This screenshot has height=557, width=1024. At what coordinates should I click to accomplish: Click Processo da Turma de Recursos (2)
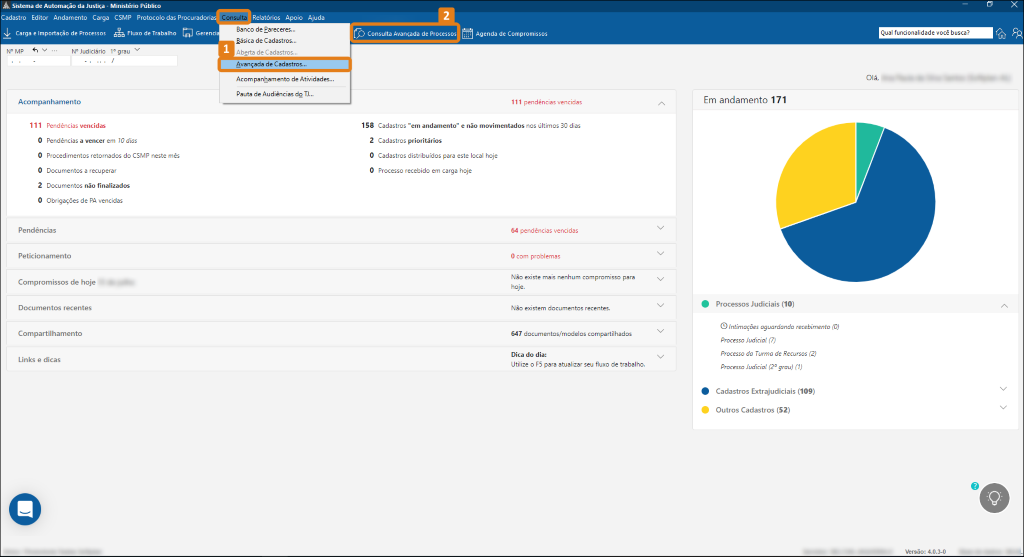point(768,353)
